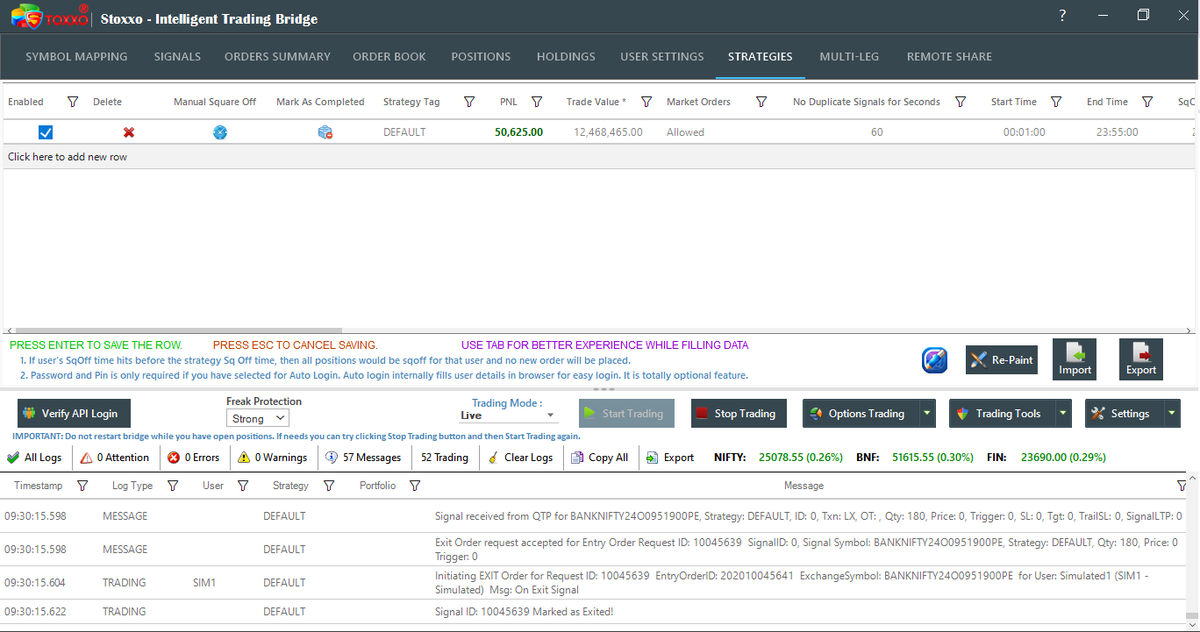Expand the Trading Tools dropdown arrow
This screenshot has height=632, width=1200.
(x=1063, y=413)
